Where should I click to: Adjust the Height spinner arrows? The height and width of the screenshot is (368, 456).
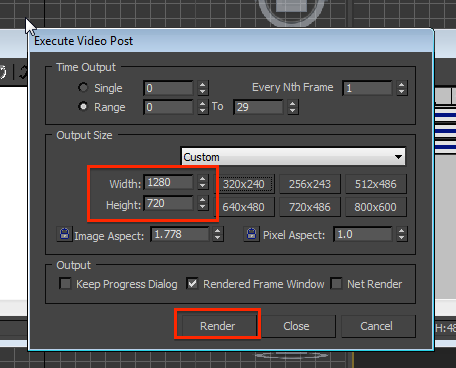click(203, 203)
